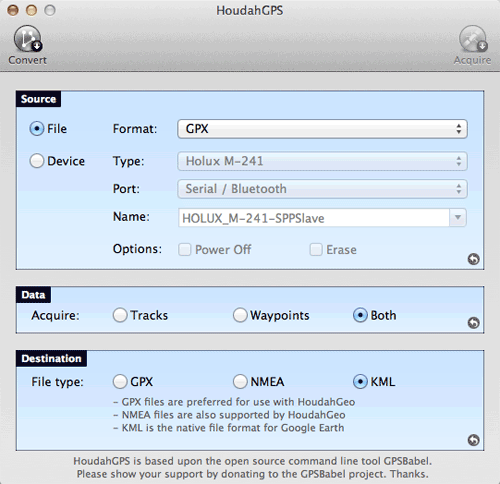Reset the Source section with its arrow icon
This screenshot has width=500, height=484.
[473, 259]
